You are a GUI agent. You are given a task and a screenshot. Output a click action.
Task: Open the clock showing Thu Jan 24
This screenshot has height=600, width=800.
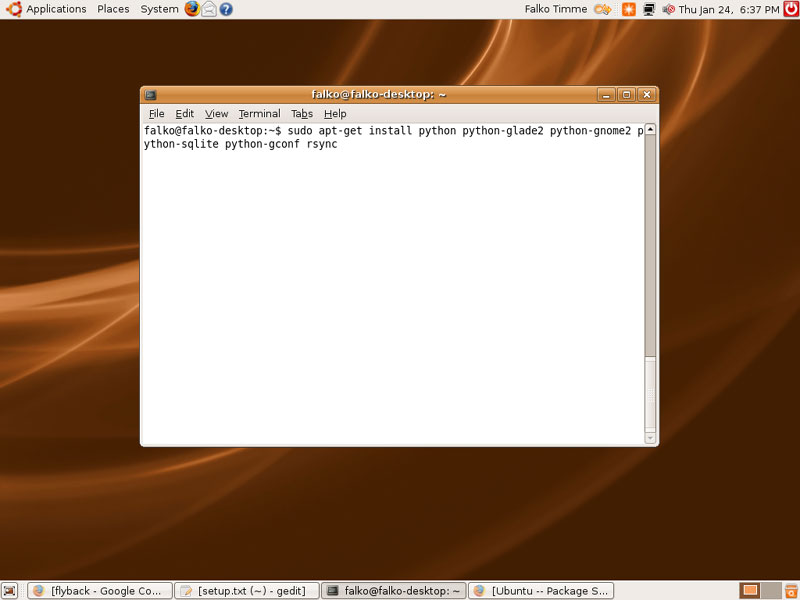click(729, 9)
